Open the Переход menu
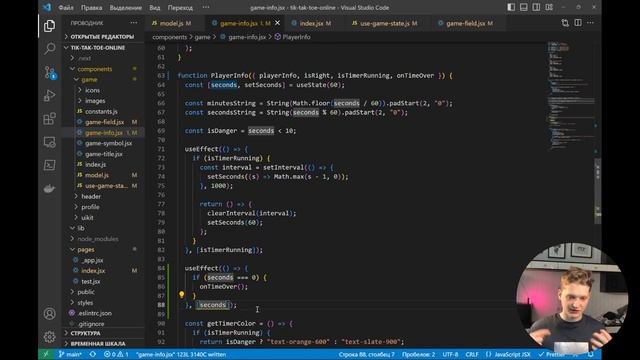The image size is (640, 360). 180,8
